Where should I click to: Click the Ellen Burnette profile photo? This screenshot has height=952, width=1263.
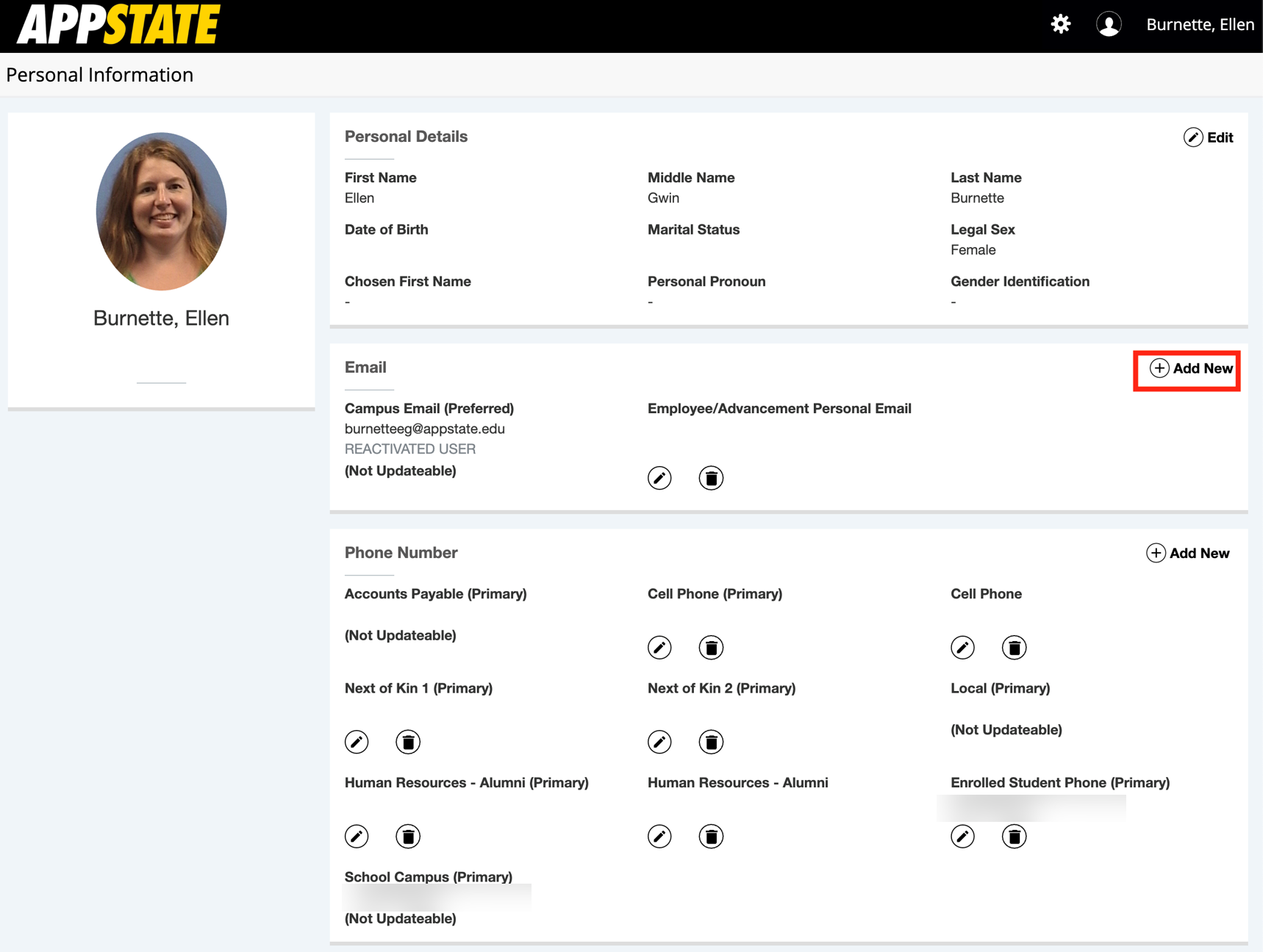click(x=161, y=212)
